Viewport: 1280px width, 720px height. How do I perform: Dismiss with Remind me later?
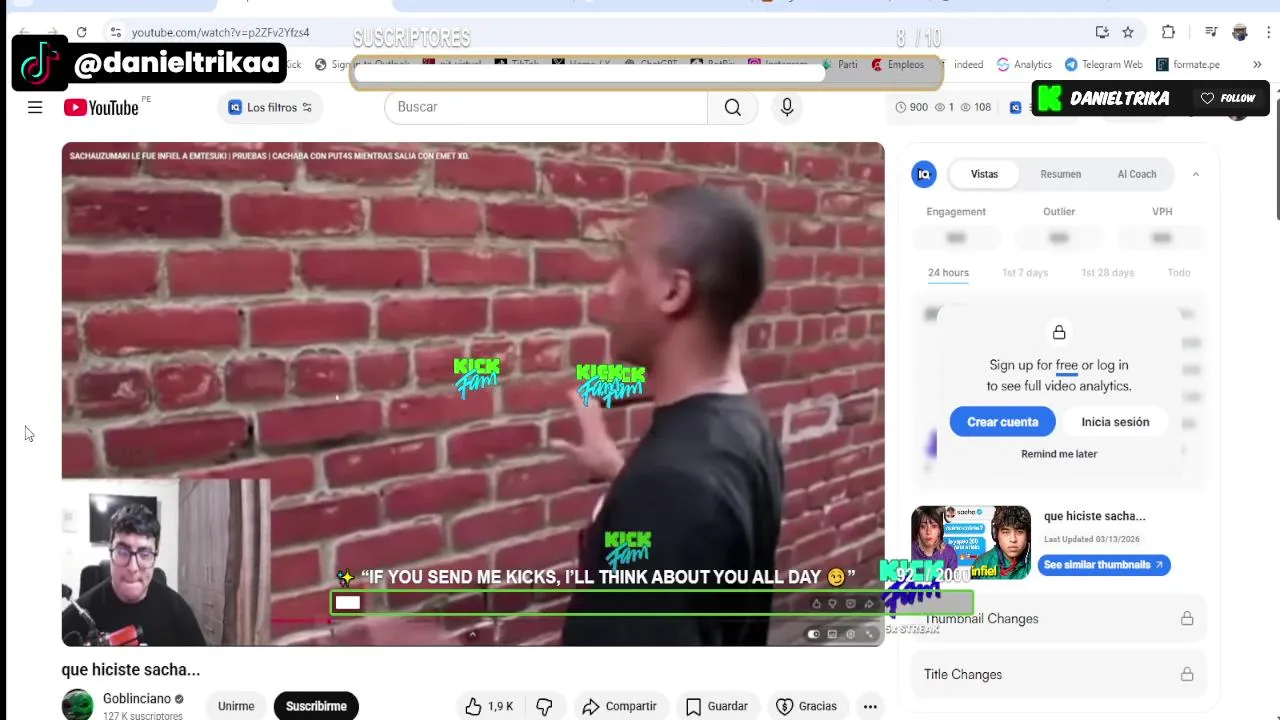pos(1059,454)
